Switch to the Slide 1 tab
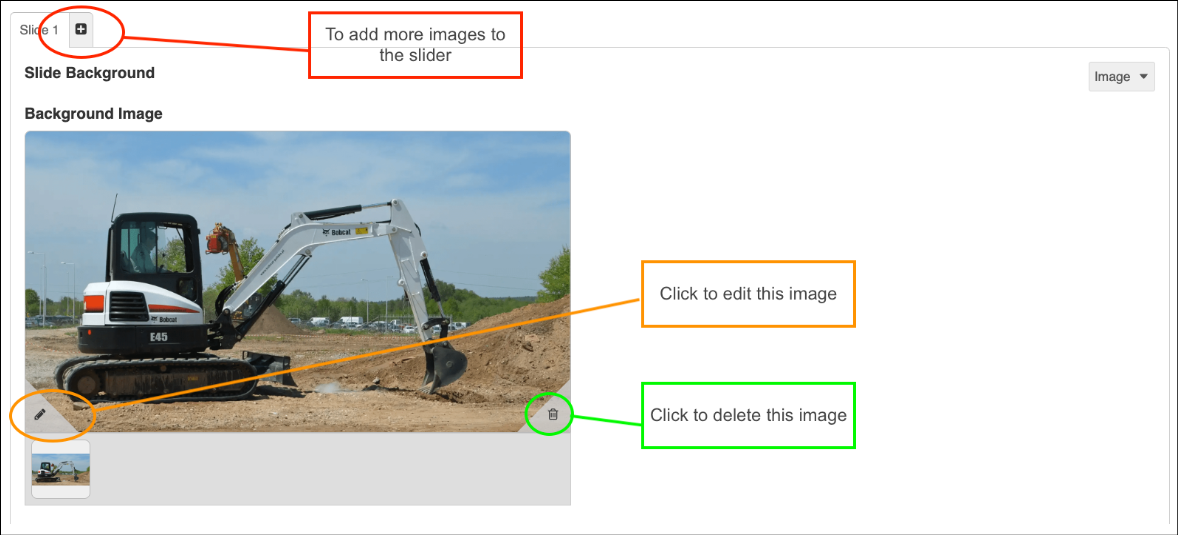The image size is (1178, 535). [x=39, y=30]
